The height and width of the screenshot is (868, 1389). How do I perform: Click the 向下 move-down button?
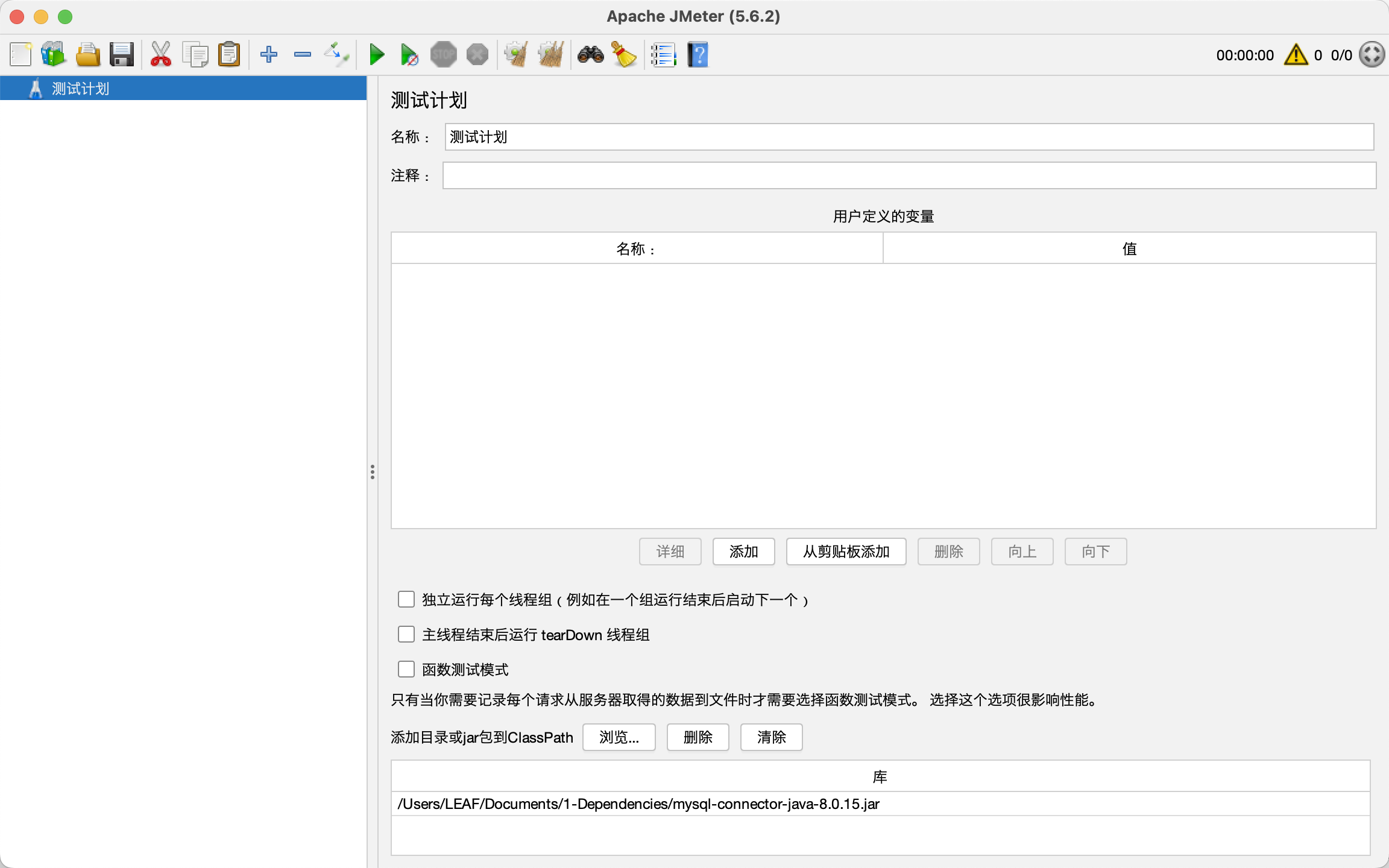pyautogui.click(x=1096, y=552)
